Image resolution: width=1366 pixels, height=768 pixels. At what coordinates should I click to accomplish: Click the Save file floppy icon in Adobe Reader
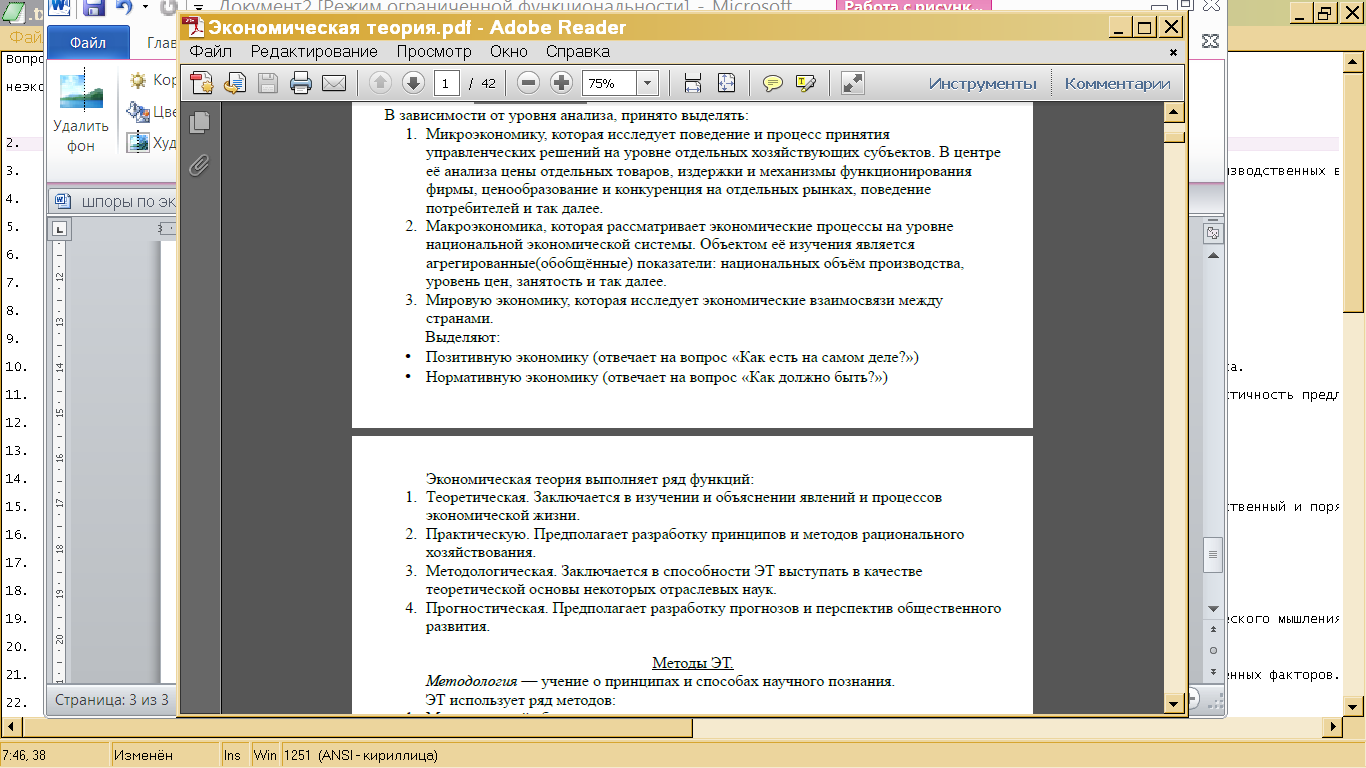268,83
